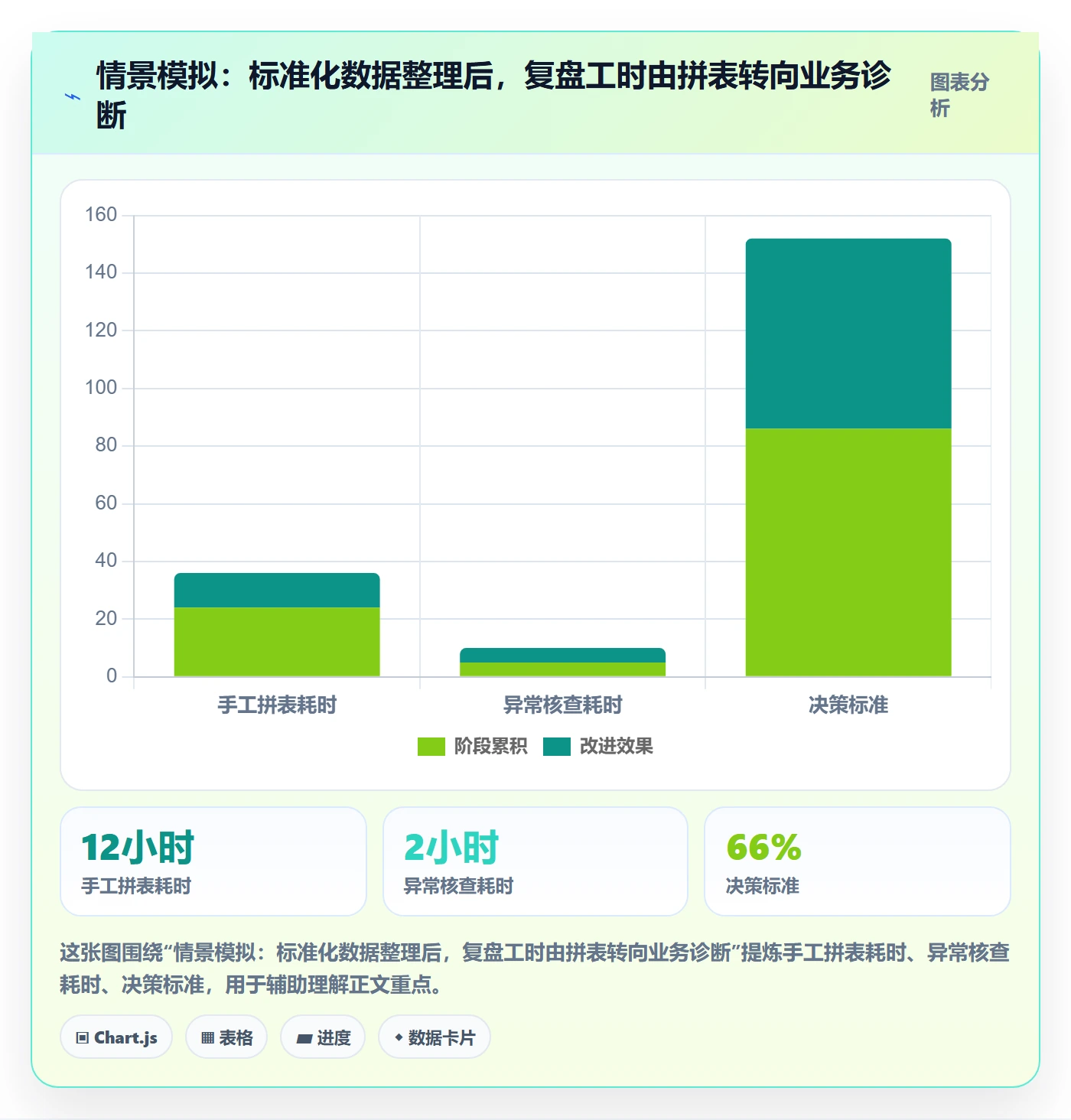Toggle the 阶段累积 legend item
1071x1120 pixels.
[472, 746]
